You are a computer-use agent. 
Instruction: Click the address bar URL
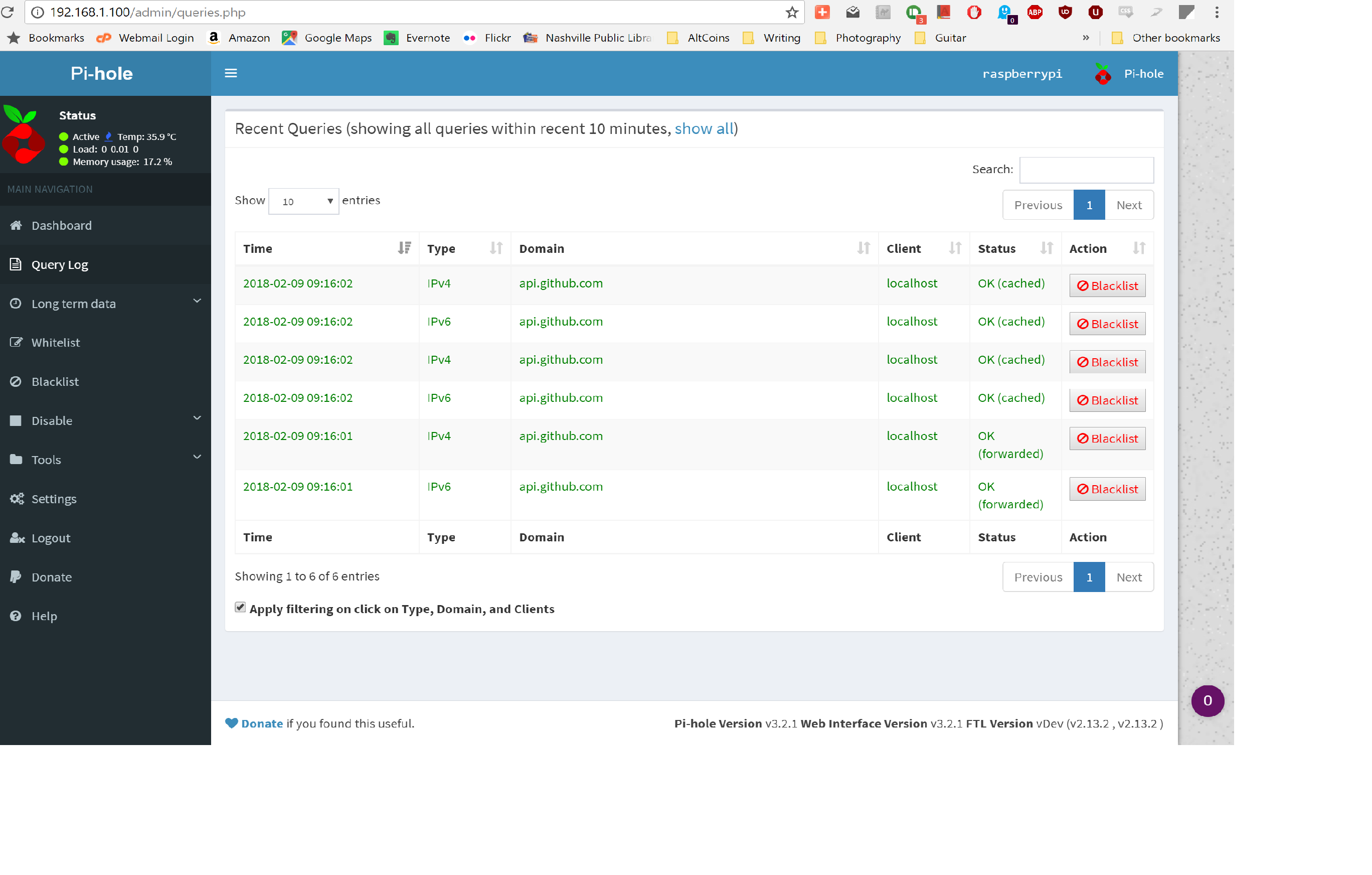147,13
